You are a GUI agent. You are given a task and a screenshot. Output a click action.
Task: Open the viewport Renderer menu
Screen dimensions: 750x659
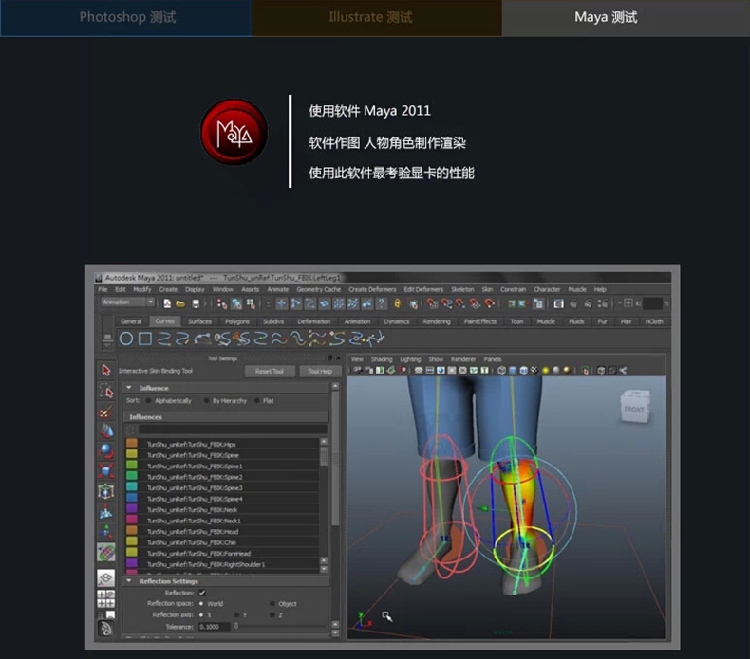coord(463,359)
